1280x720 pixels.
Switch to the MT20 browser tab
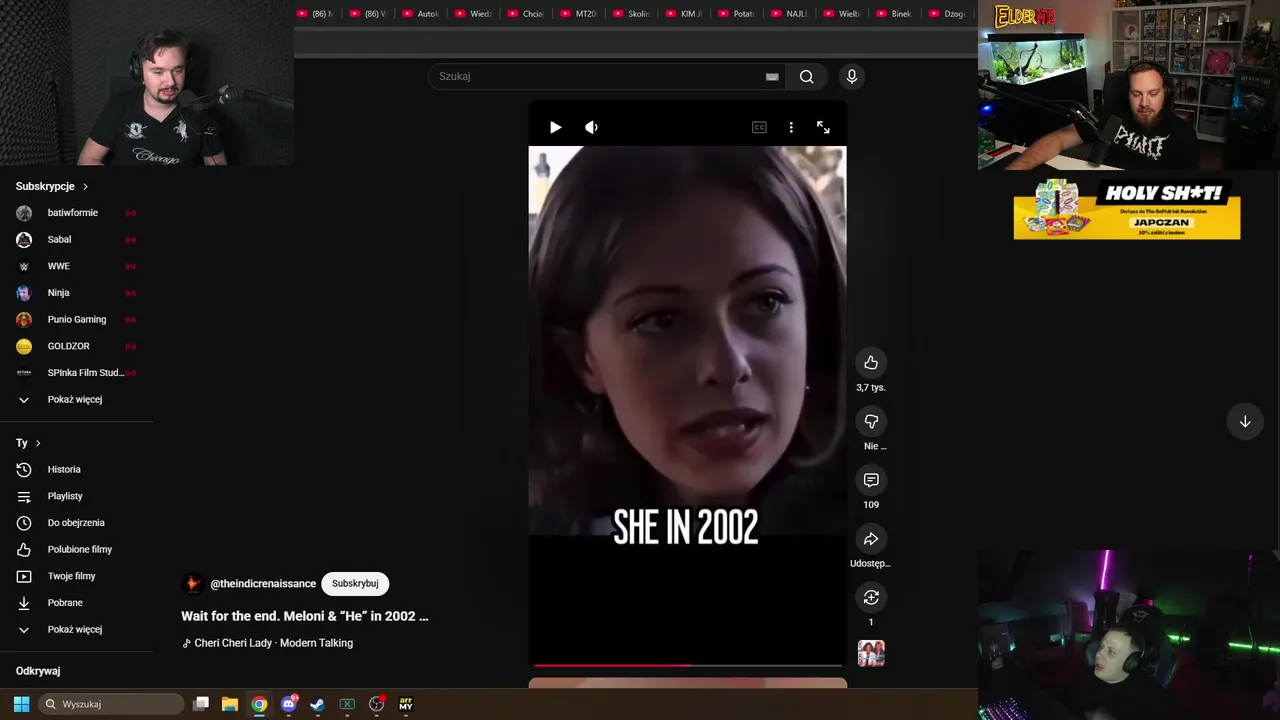click(578, 14)
